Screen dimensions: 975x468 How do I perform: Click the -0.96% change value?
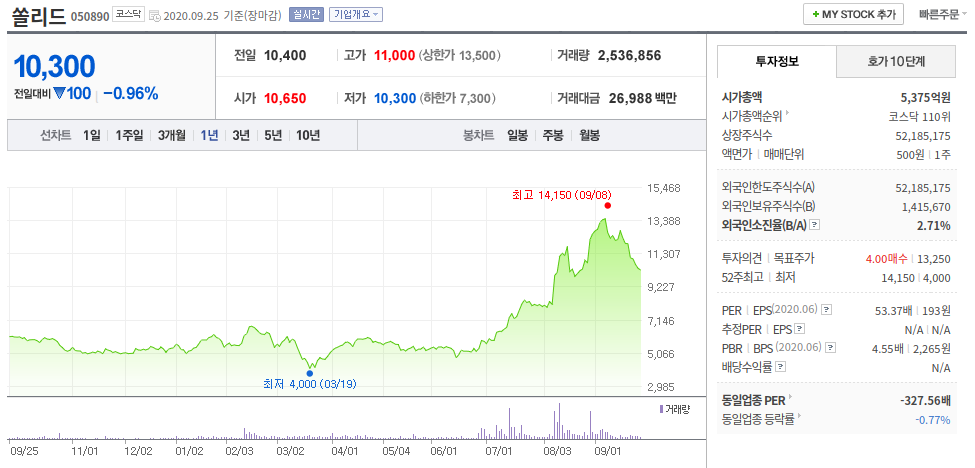point(131,94)
